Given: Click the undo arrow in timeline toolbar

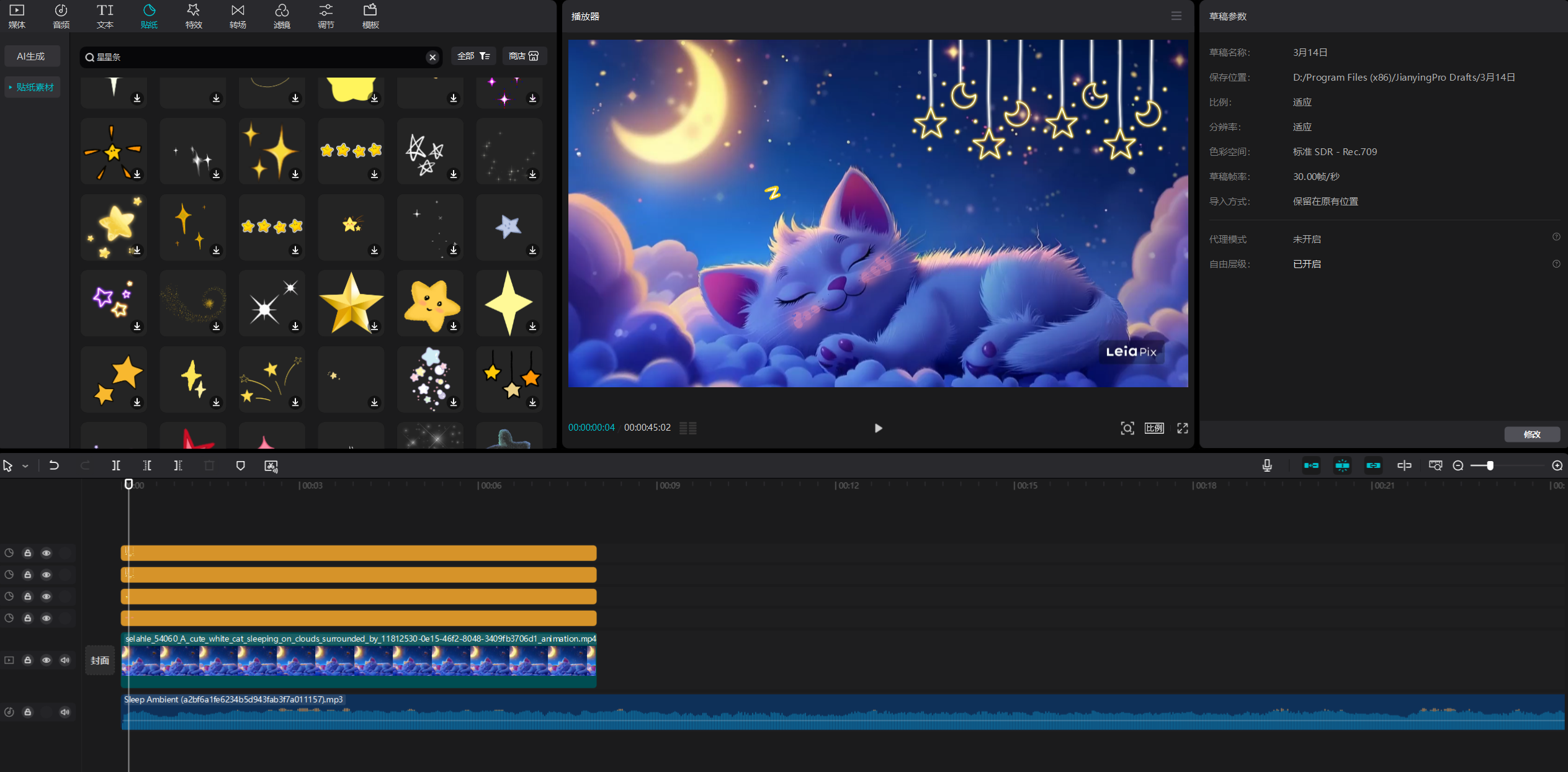Looking at the screenshot, I should [x=54, y=465].
